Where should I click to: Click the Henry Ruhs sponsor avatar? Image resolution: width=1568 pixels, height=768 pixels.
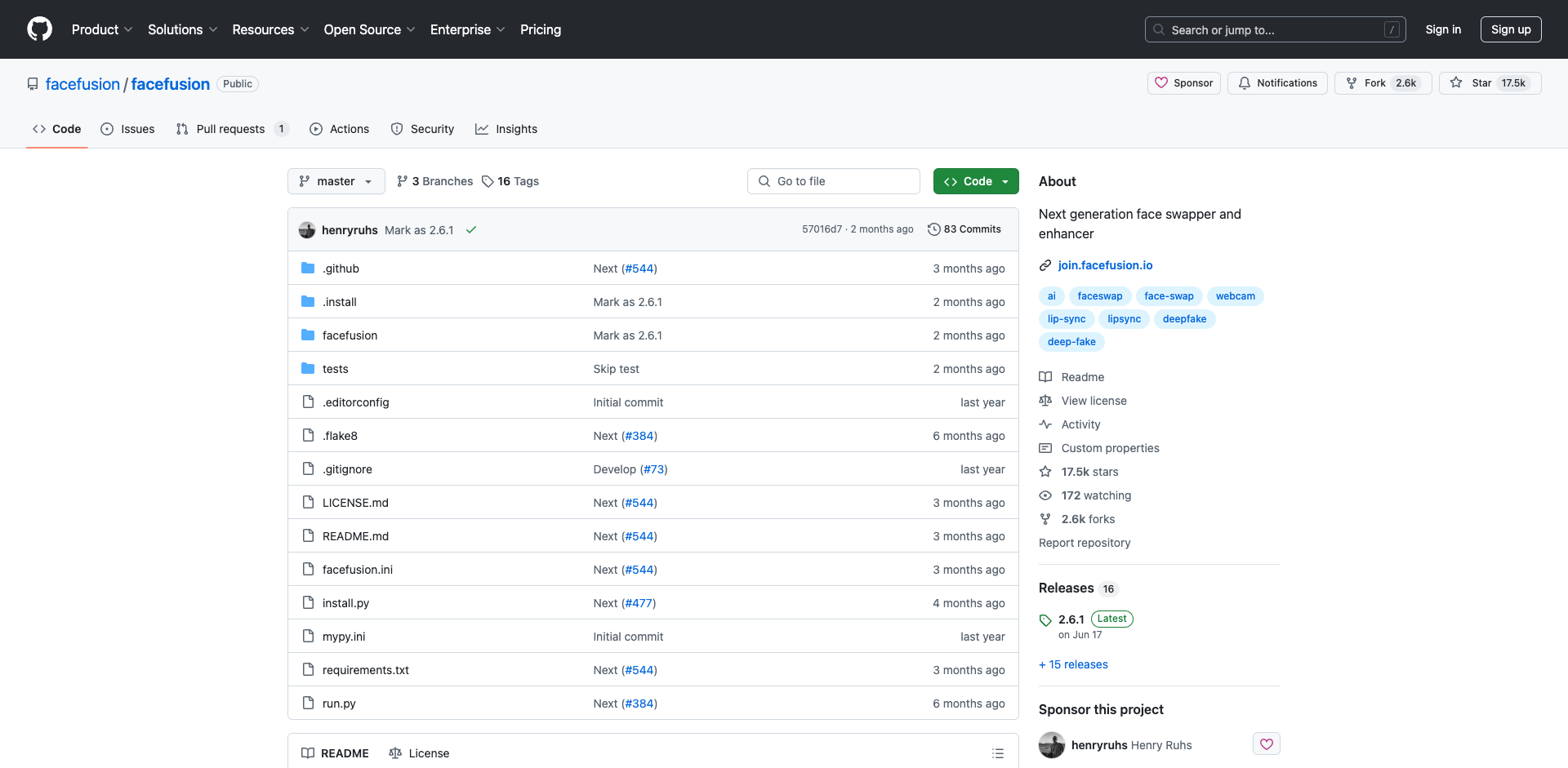click(x=1052, y=745)
